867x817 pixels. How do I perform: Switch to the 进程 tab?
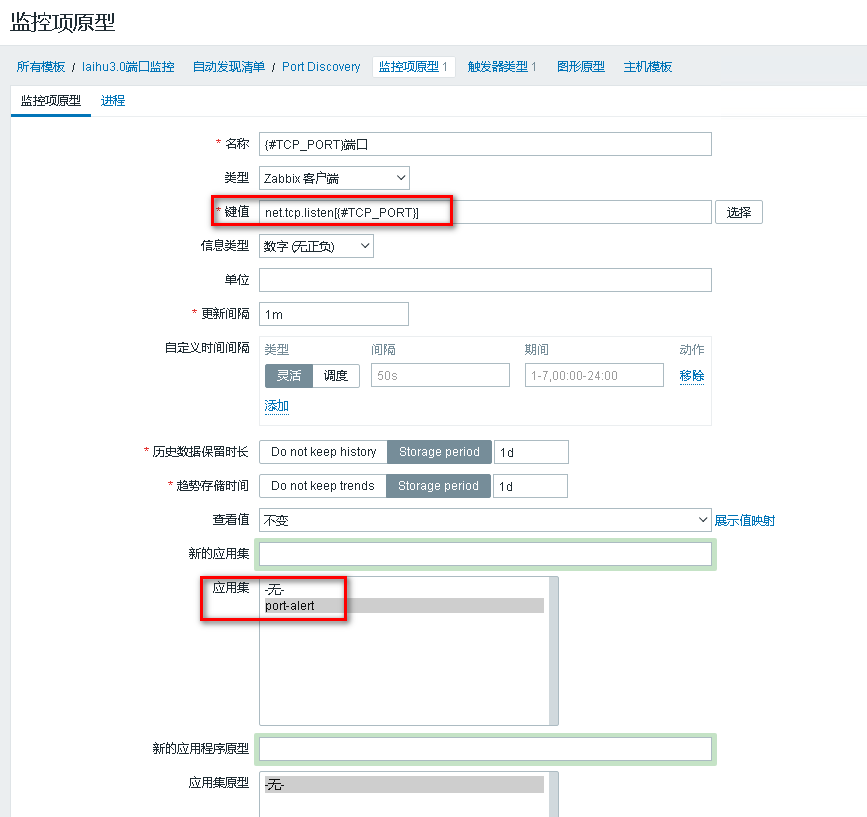pyautogui.click(x=113, y=101)
